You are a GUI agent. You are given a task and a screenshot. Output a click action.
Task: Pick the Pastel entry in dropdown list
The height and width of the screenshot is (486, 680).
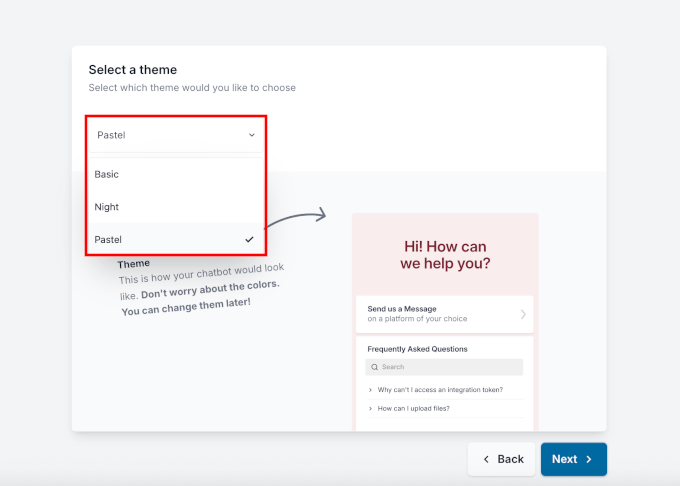point(108,240)
